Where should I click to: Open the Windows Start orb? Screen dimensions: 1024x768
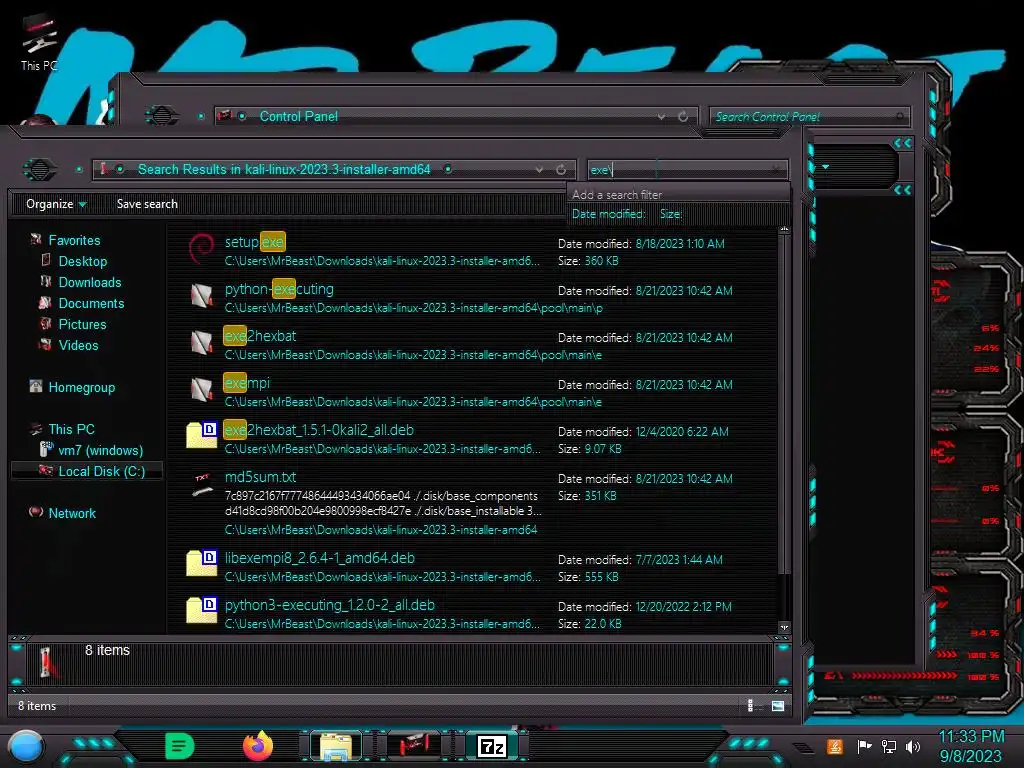click(x=26, y=746)
